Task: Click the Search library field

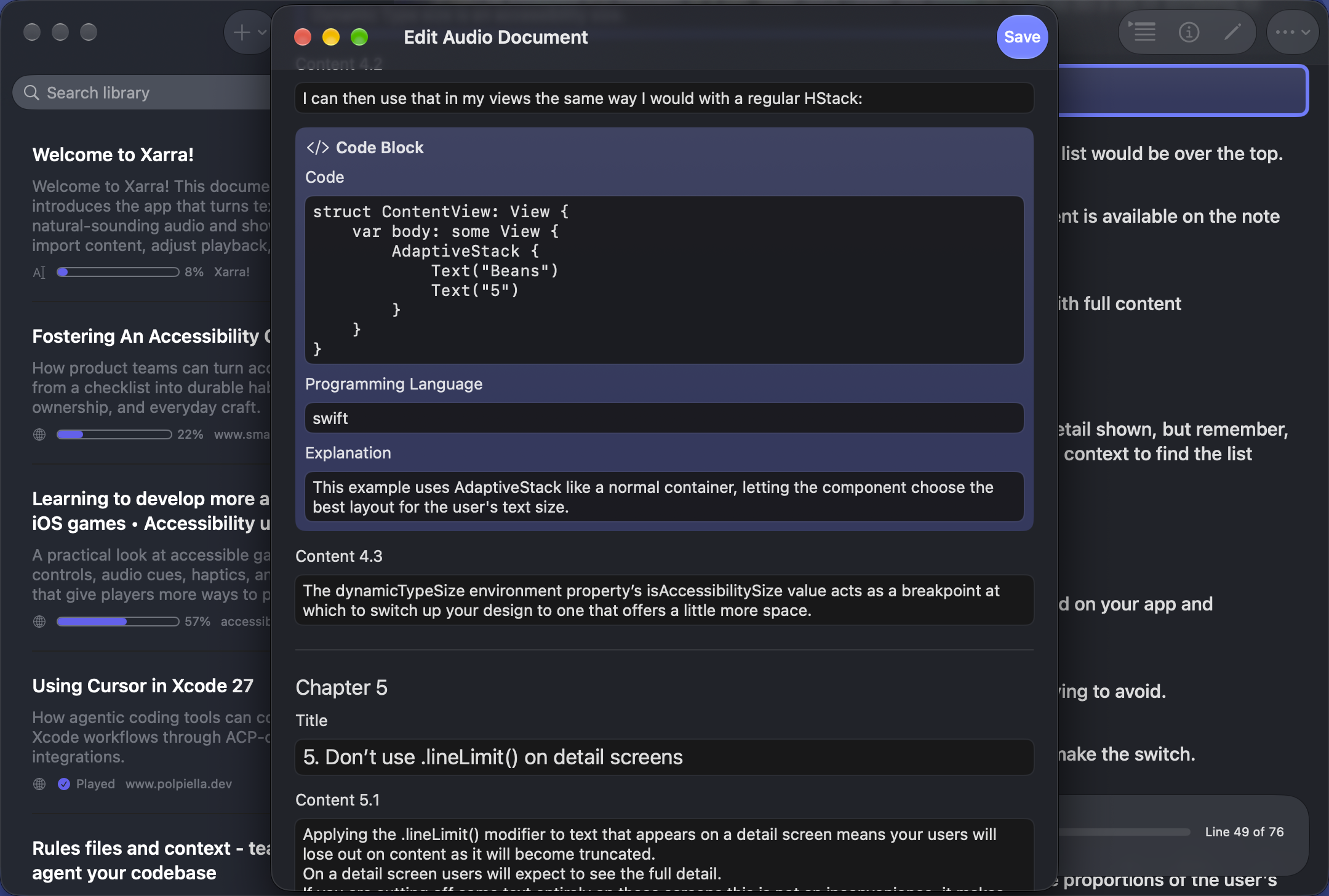Action: click(143, 93)
